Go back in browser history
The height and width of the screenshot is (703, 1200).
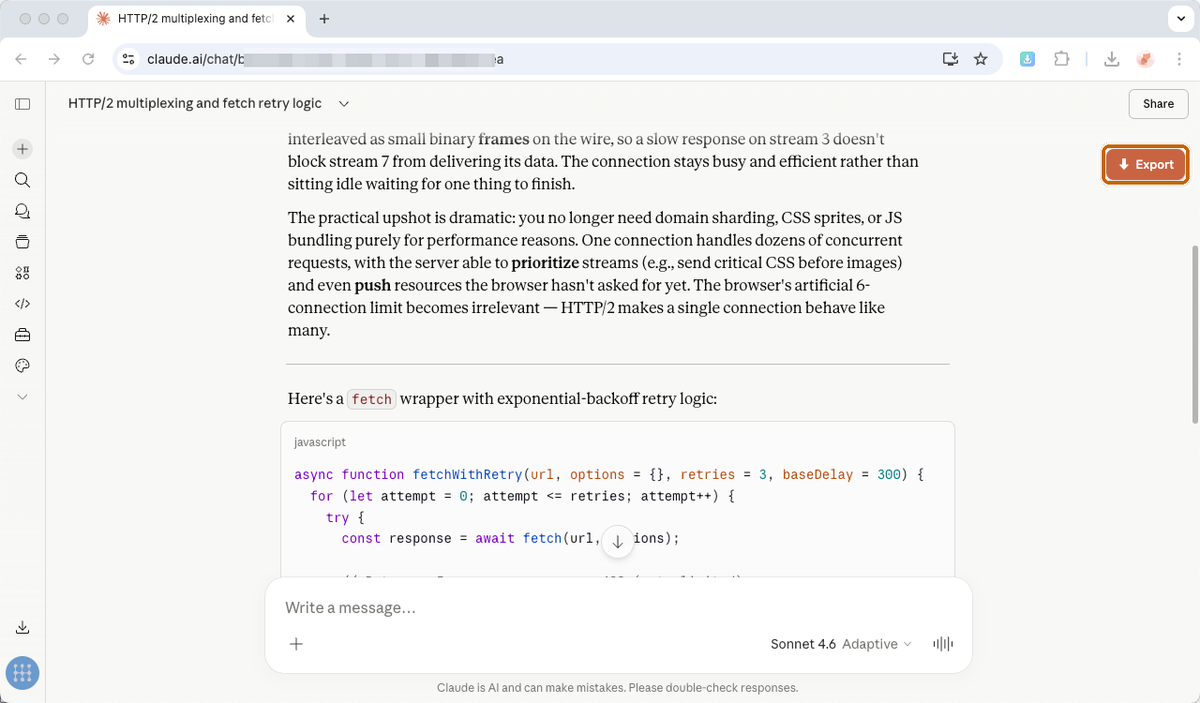(21, 60)
